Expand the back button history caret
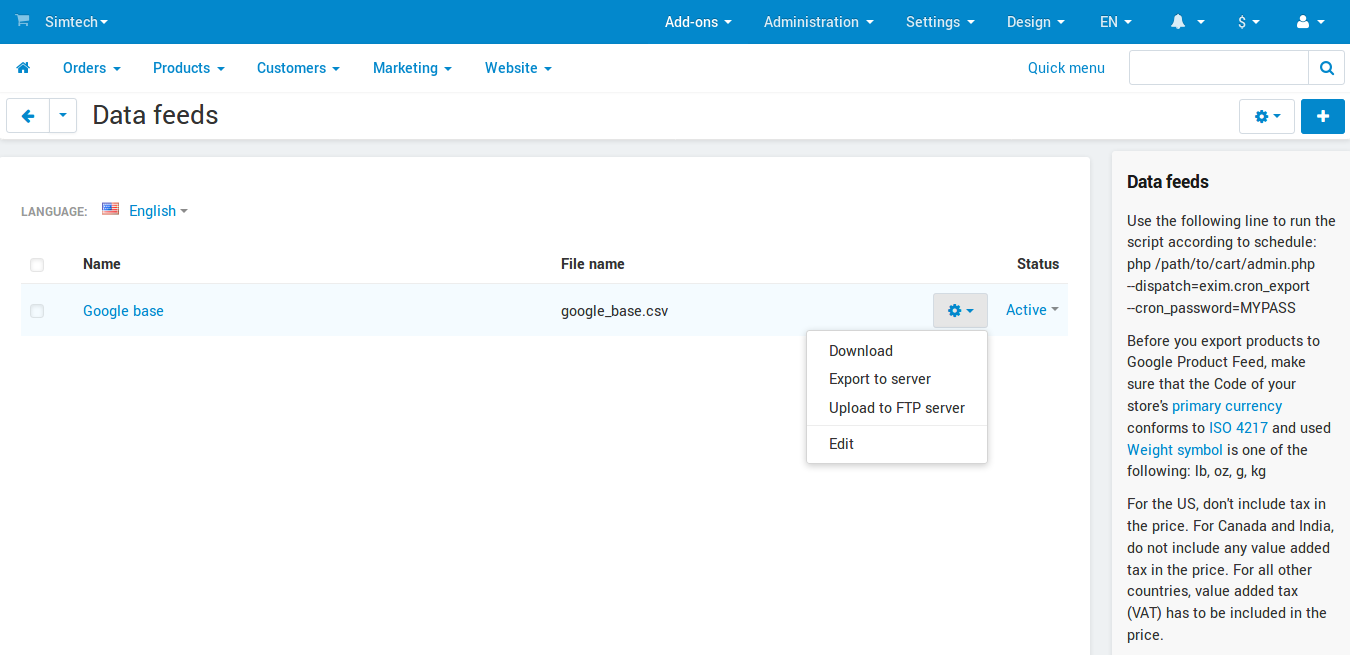The image size is (1350, 655). coord(63,116)
